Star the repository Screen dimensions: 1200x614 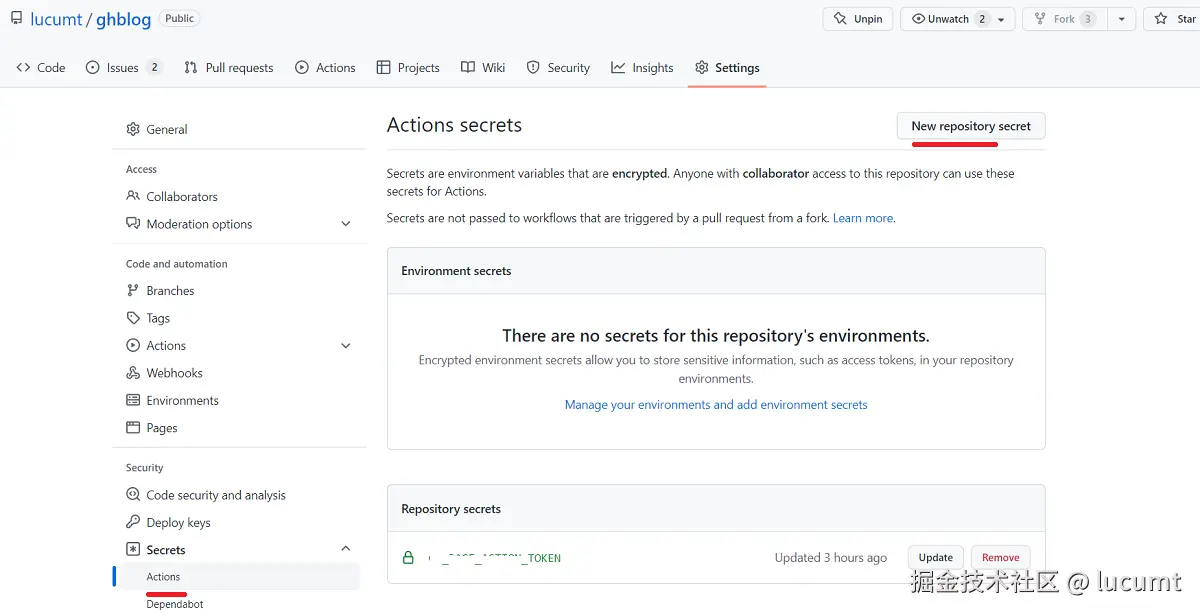tap(1172, 19)
